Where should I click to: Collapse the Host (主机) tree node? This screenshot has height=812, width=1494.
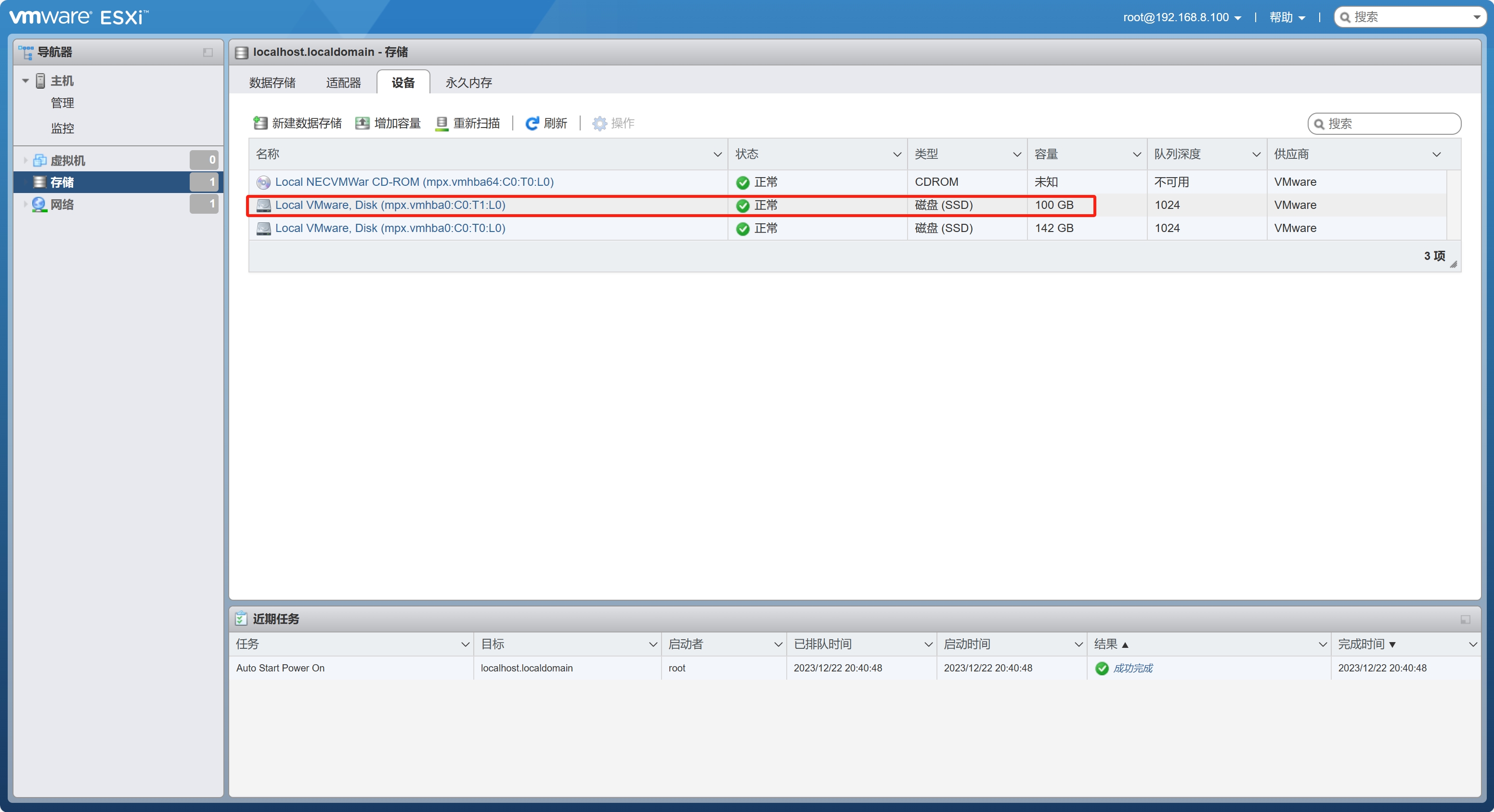tap(26, 80)
